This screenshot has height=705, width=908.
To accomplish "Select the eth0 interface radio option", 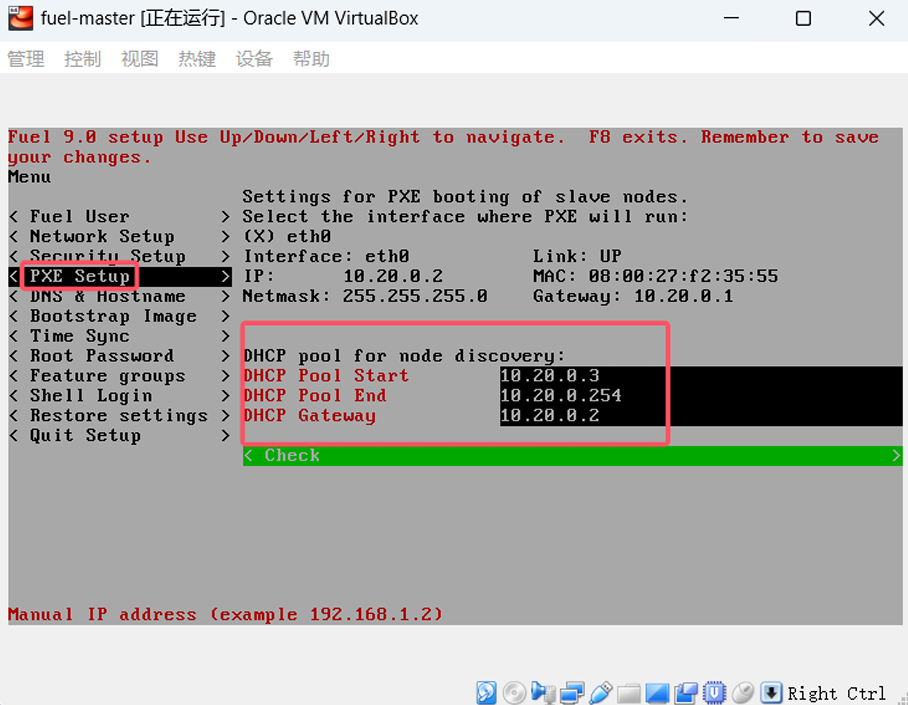I will (x=287, y=236).
